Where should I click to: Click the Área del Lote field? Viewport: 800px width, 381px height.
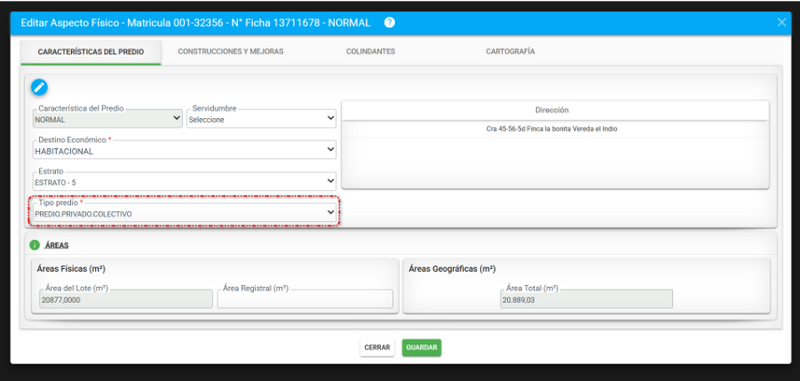click(x=126, y=299)
